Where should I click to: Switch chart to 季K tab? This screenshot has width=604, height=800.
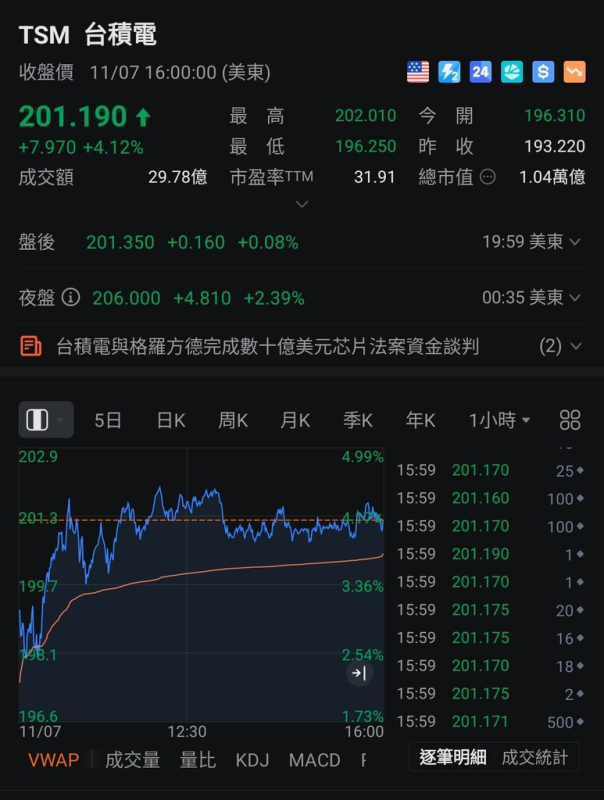click(358, 420)
